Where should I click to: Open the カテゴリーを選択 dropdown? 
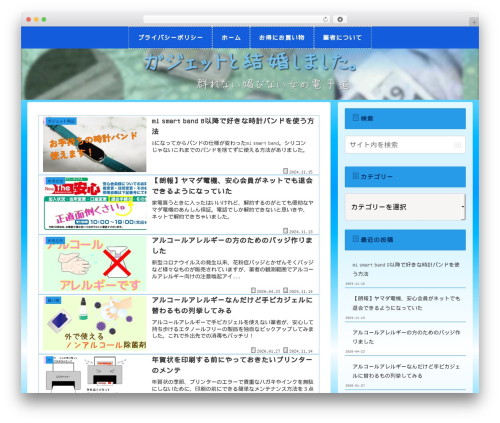405,207
